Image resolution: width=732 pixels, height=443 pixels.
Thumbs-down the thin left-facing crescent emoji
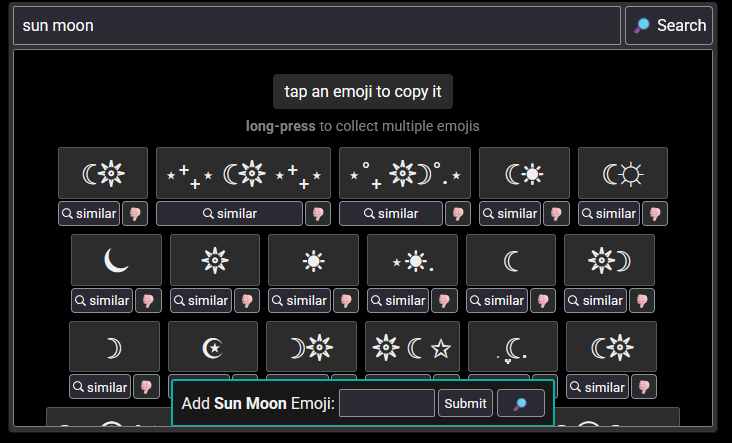coord(543,301)
